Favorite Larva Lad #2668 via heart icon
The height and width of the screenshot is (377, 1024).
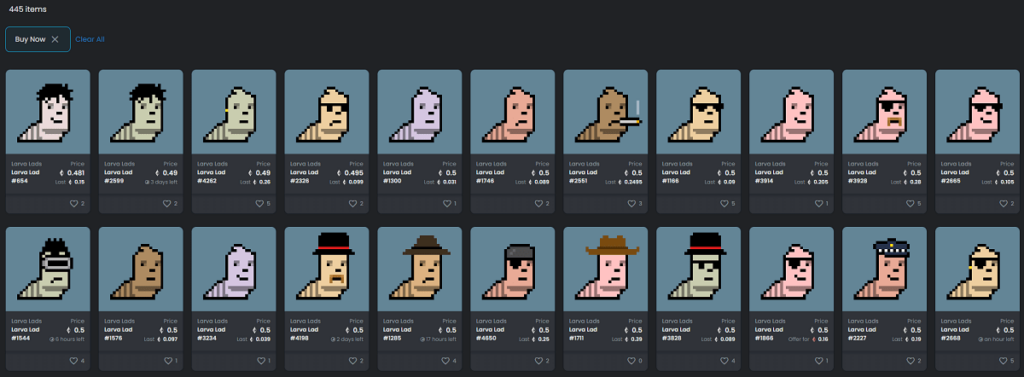tap(1003, 361)
